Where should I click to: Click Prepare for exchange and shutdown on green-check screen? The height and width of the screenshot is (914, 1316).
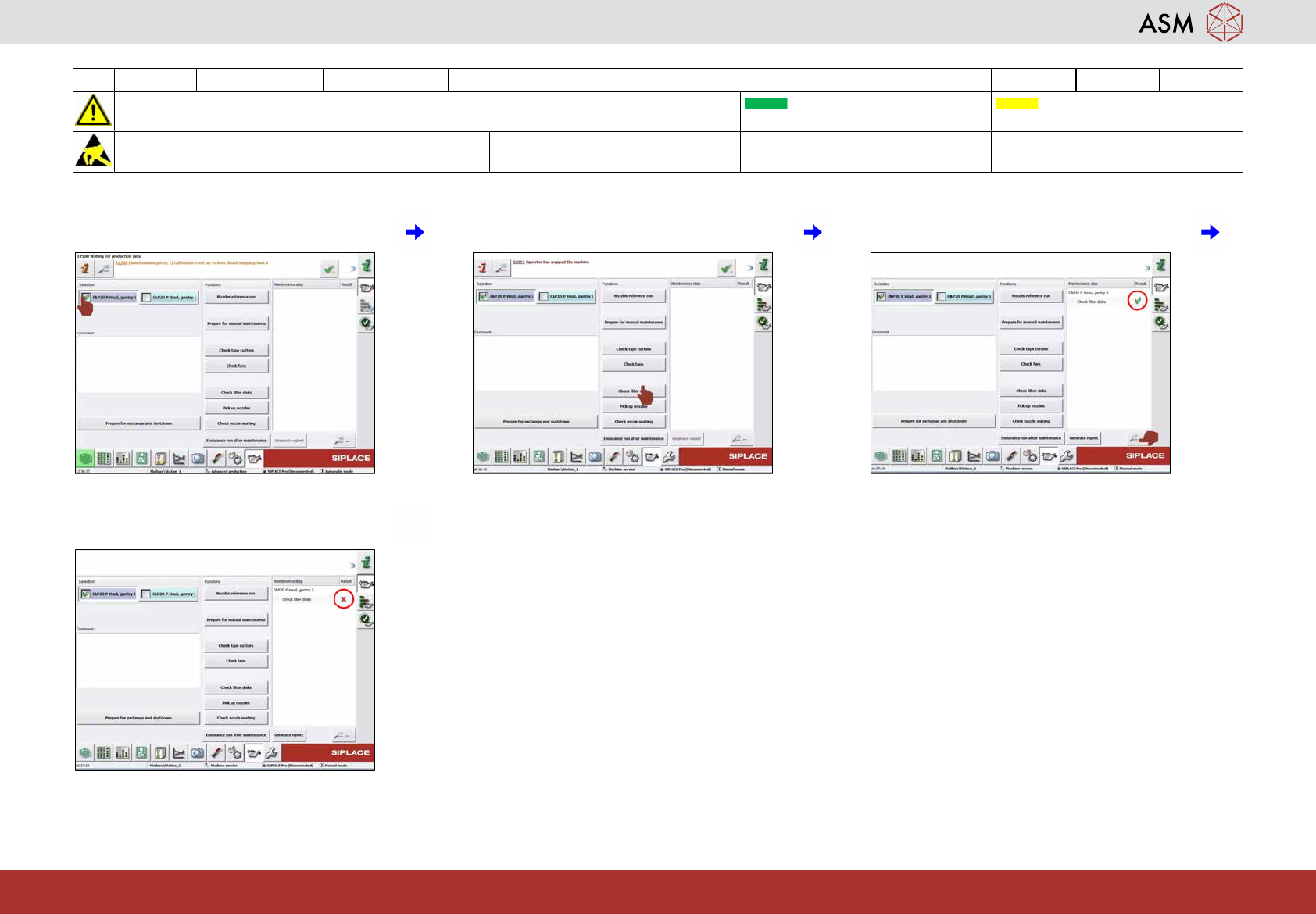(934, 421)
